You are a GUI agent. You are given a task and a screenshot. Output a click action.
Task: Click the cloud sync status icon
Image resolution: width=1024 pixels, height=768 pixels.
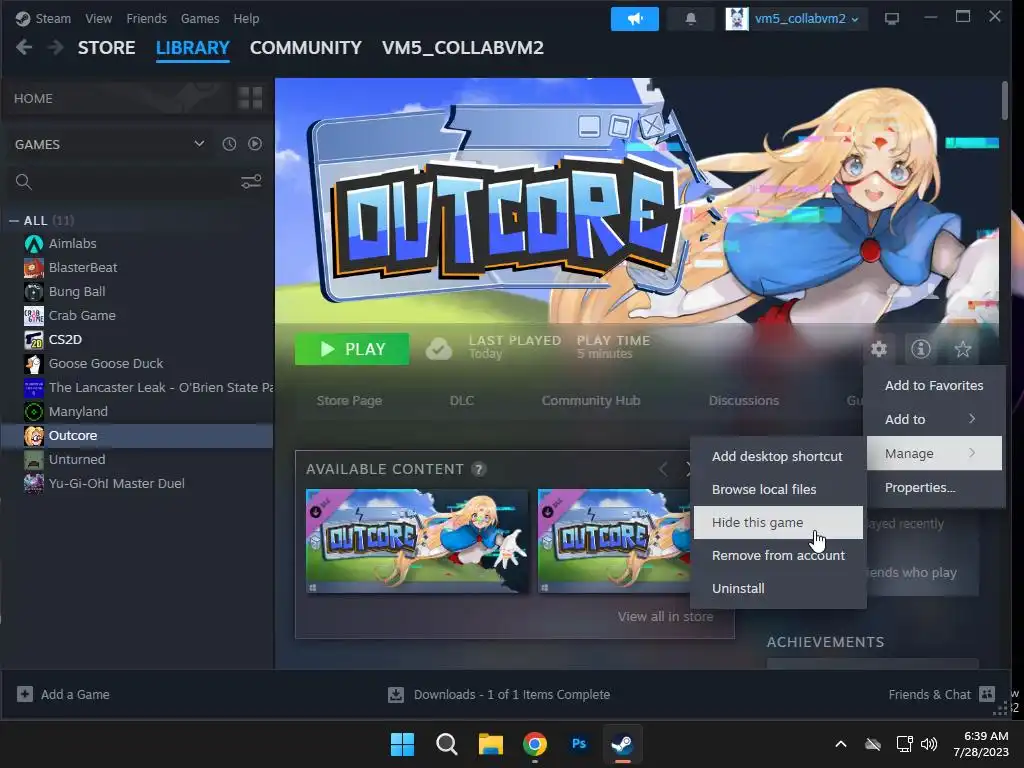click(x=439, y=349)
